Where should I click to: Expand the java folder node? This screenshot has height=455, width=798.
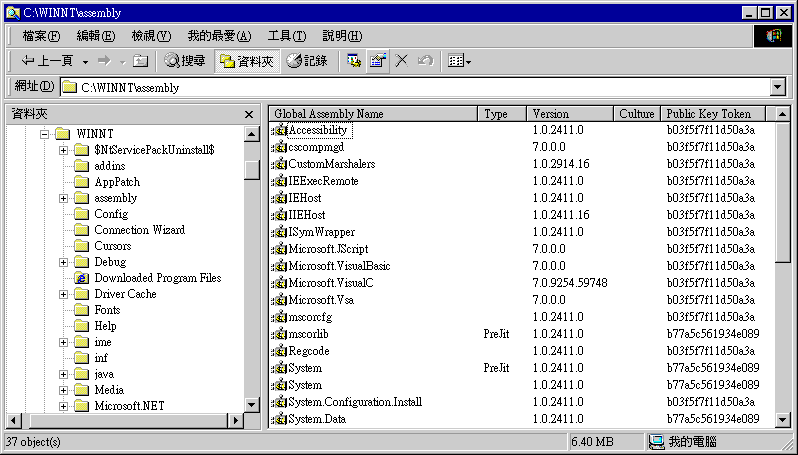click(x=63, y=375)
